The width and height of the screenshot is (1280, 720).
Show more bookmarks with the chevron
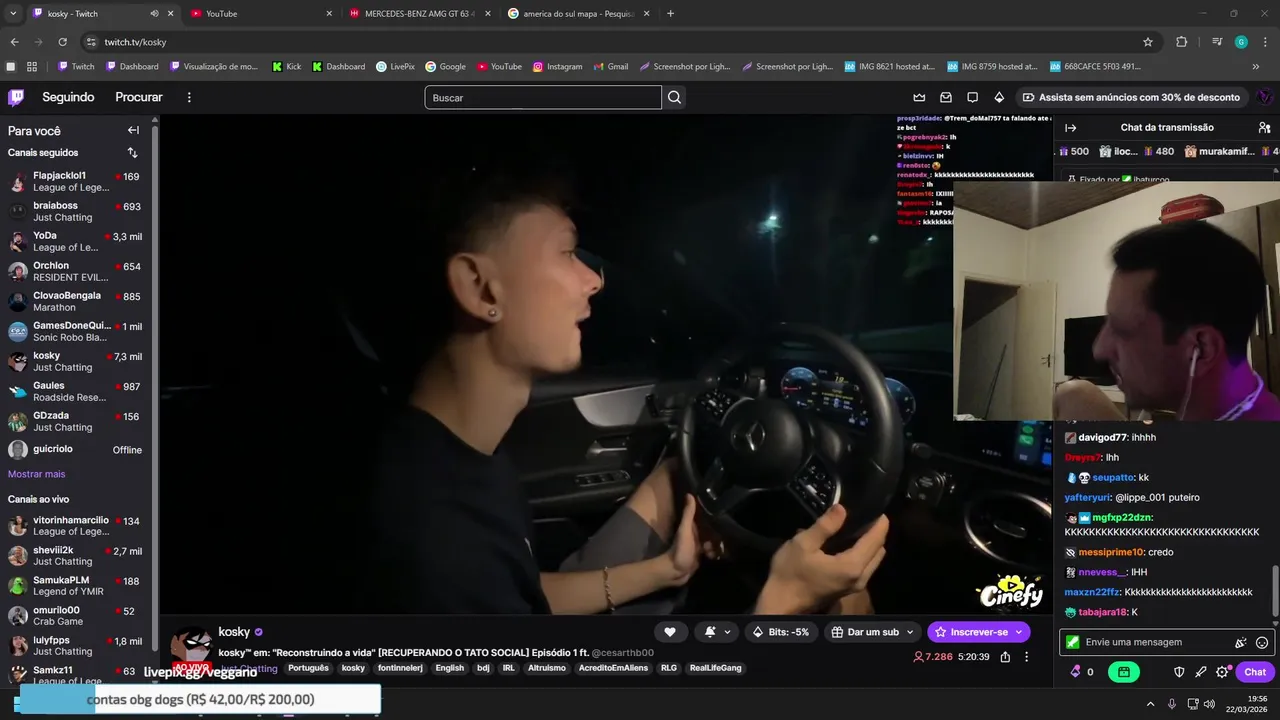pos(1256,67)
